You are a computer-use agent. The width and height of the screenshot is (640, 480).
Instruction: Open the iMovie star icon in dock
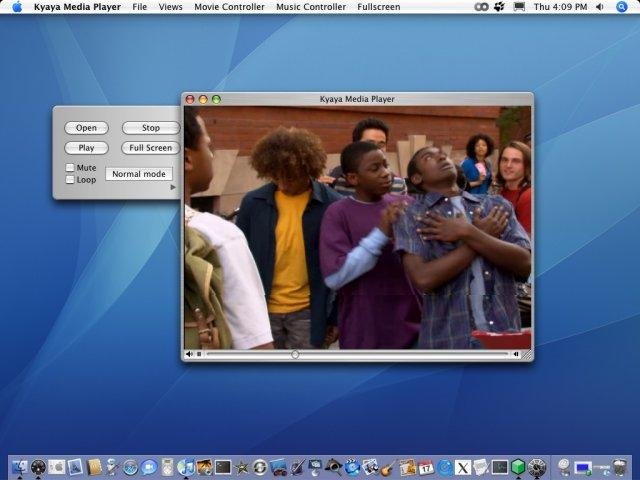tap(241, 468)
